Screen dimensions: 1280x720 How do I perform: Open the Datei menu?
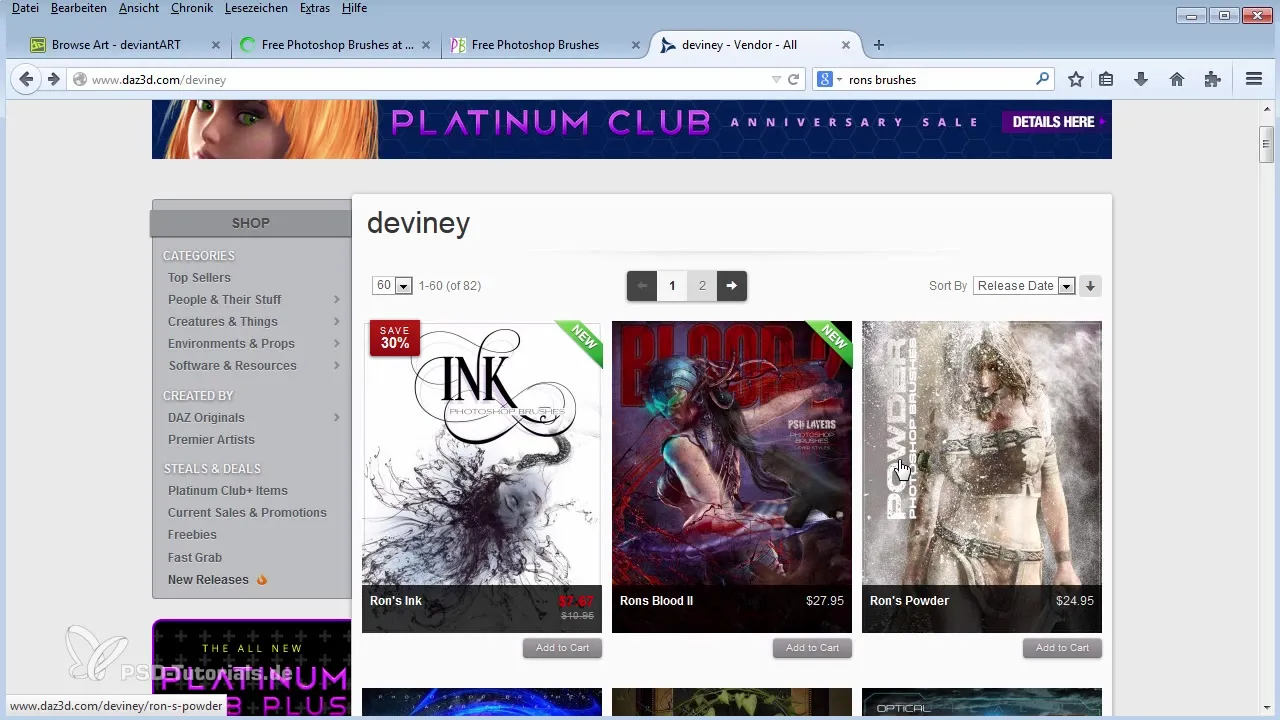(25, 8)
